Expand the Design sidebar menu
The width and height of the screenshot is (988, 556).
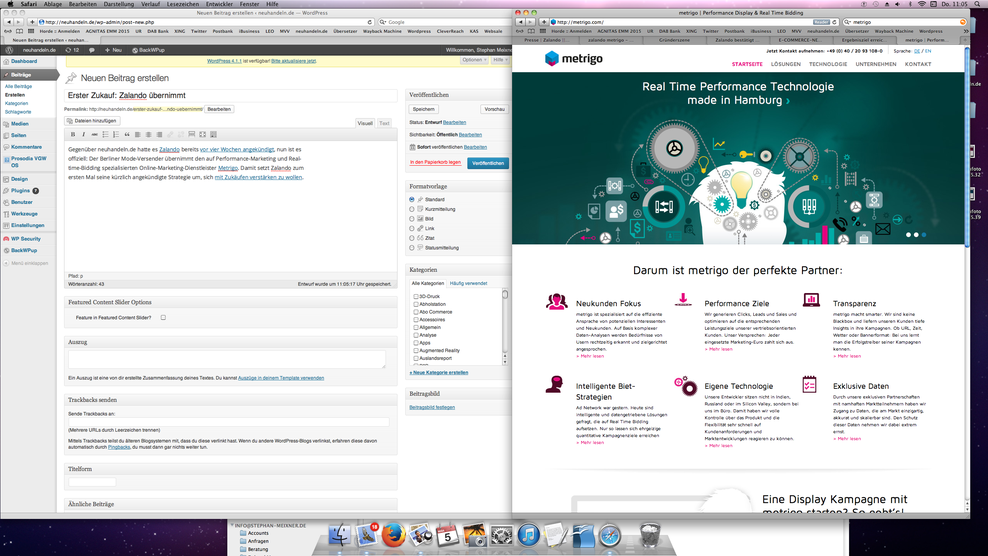19,179
